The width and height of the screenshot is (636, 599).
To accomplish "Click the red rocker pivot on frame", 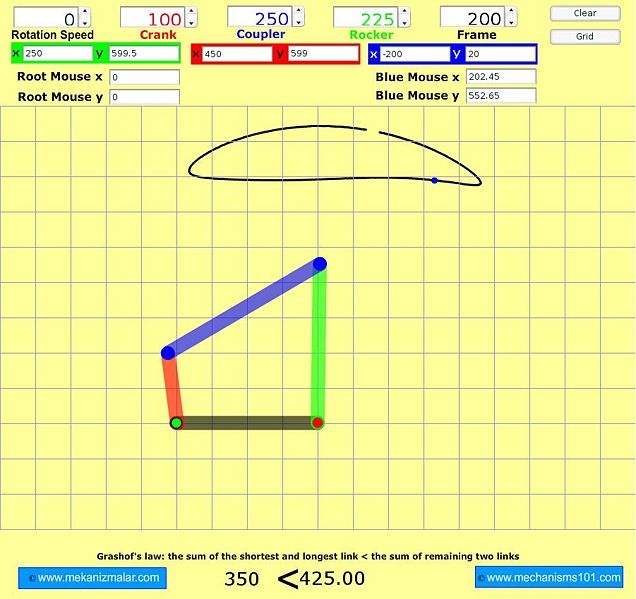I will (318, 423).
